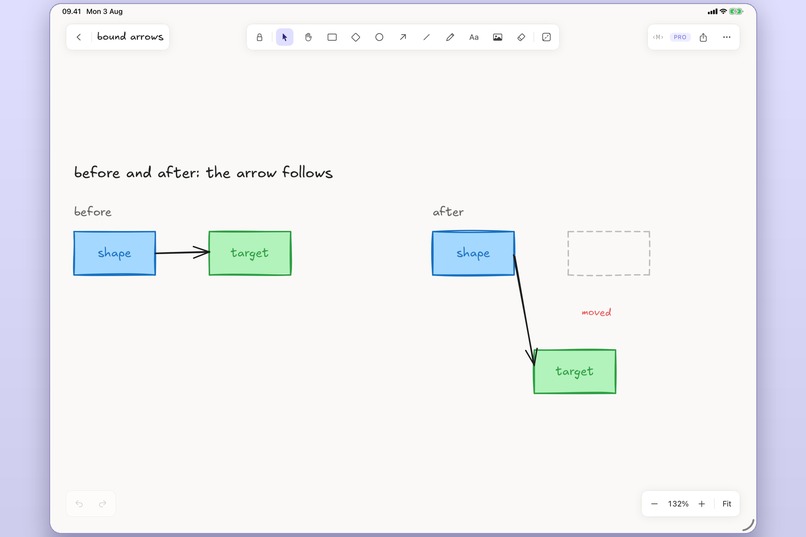Select the rectangle shape tool
The width and height of the screenshot is (806, 537).
click(332, 37)
